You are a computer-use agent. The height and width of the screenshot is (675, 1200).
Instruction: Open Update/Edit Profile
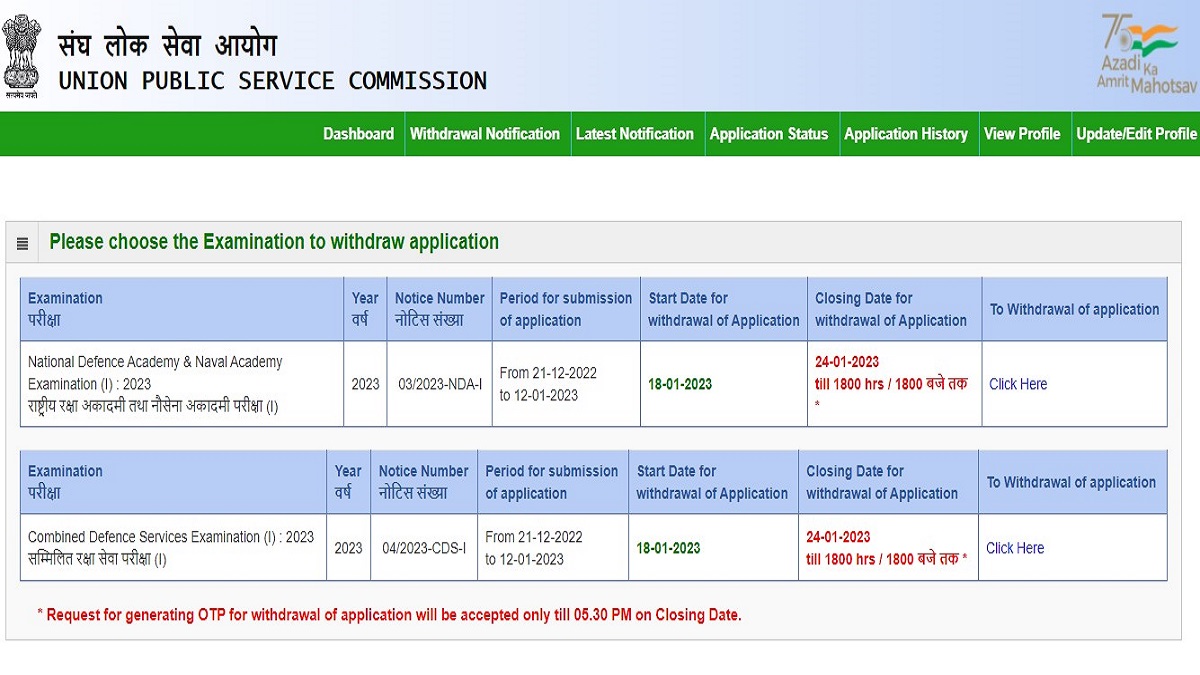[1136, 134]
